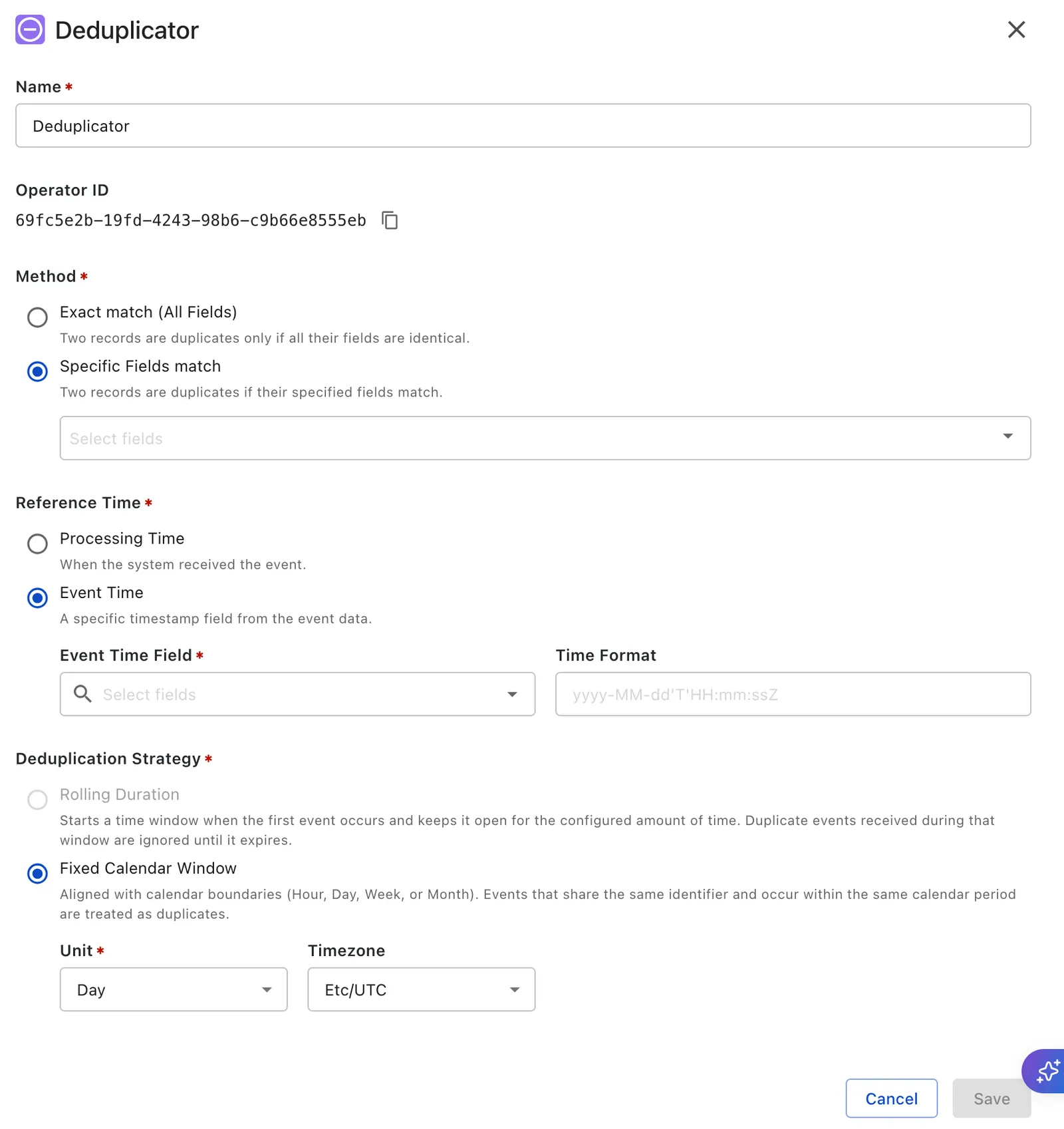Image resolution: width=1064 pixels, height=1129 pixels.
Task: Click the purple Deduplicator operator icon
Action: point(30,30)
